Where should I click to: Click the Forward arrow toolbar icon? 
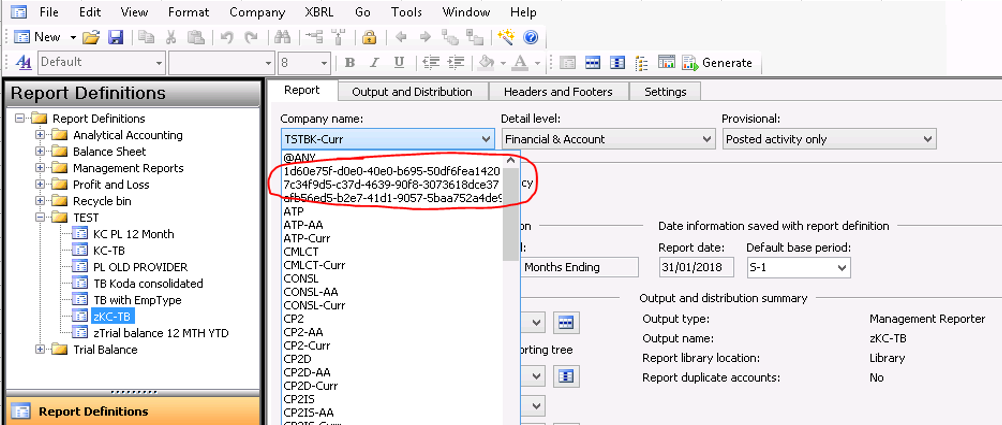(425, 37)
